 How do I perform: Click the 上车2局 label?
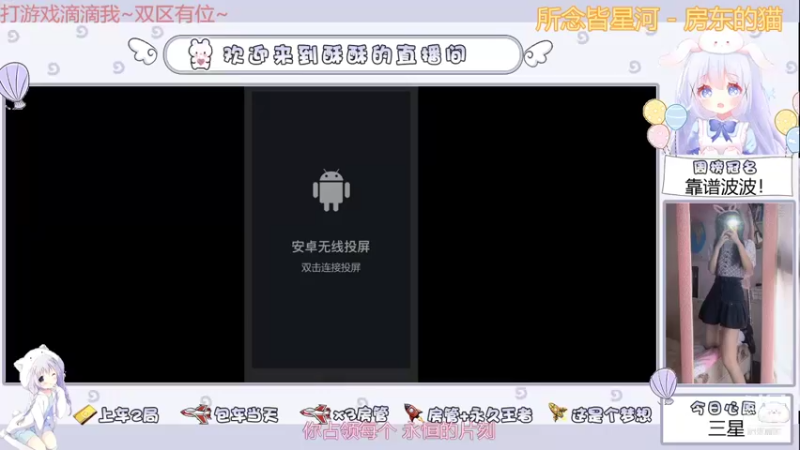pyautogui.click(x=129, y=415)
